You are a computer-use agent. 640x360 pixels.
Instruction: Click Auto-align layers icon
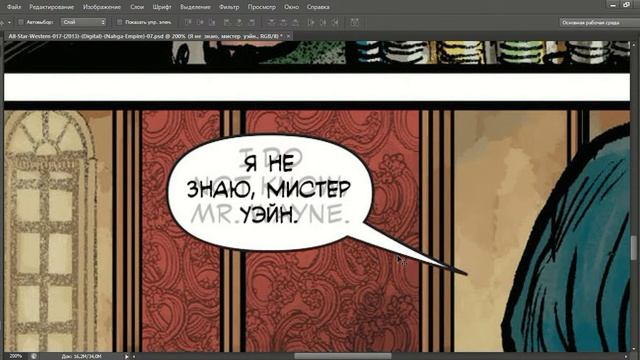click(x=354, y=22)
